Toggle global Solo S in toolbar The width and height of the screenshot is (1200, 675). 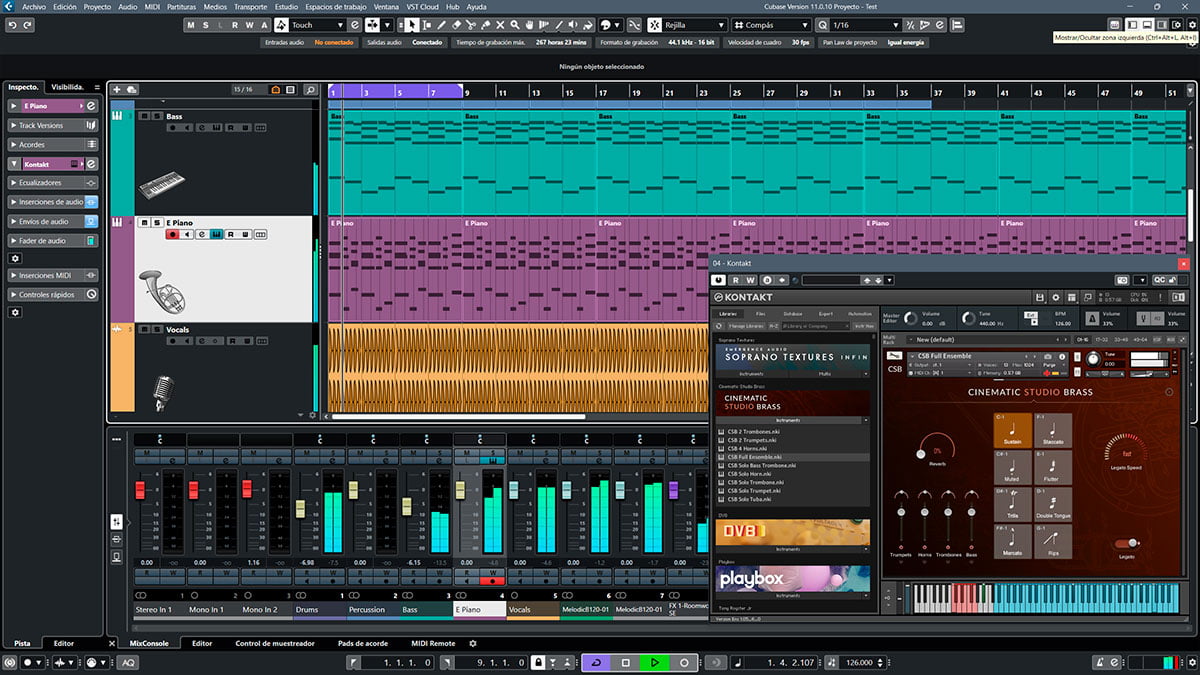(206, 24)
